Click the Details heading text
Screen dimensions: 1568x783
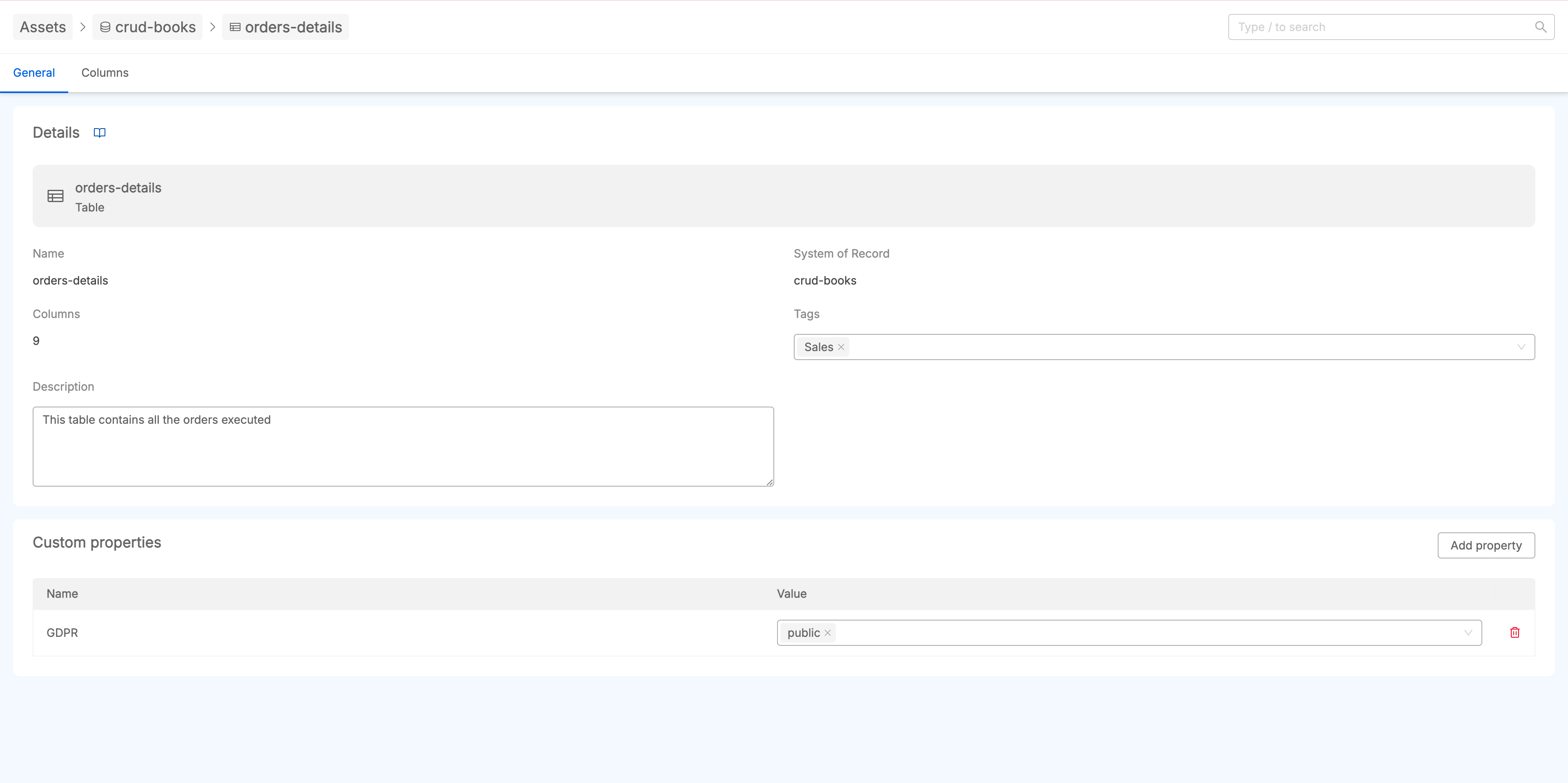(x=56, y=133)
